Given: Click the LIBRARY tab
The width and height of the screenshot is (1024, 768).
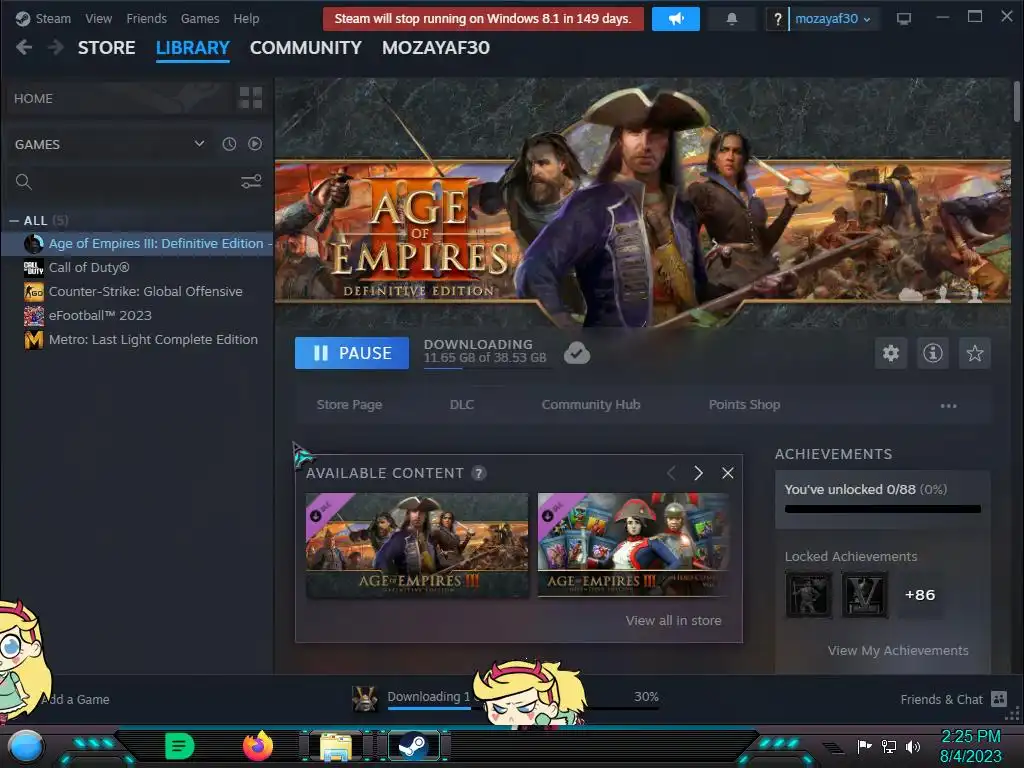Looking at the screenshot, I should tap(193, 48).
